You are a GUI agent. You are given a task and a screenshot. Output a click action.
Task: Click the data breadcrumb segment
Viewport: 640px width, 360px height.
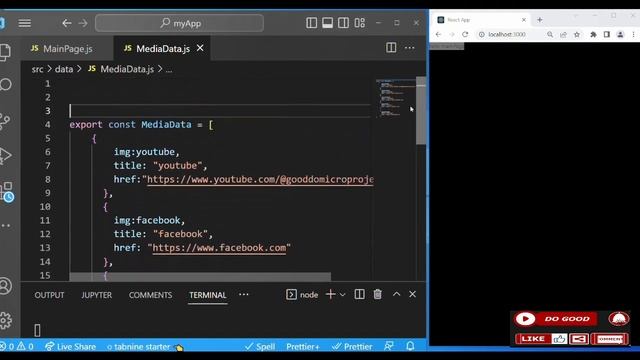click(x=64, y=69)
